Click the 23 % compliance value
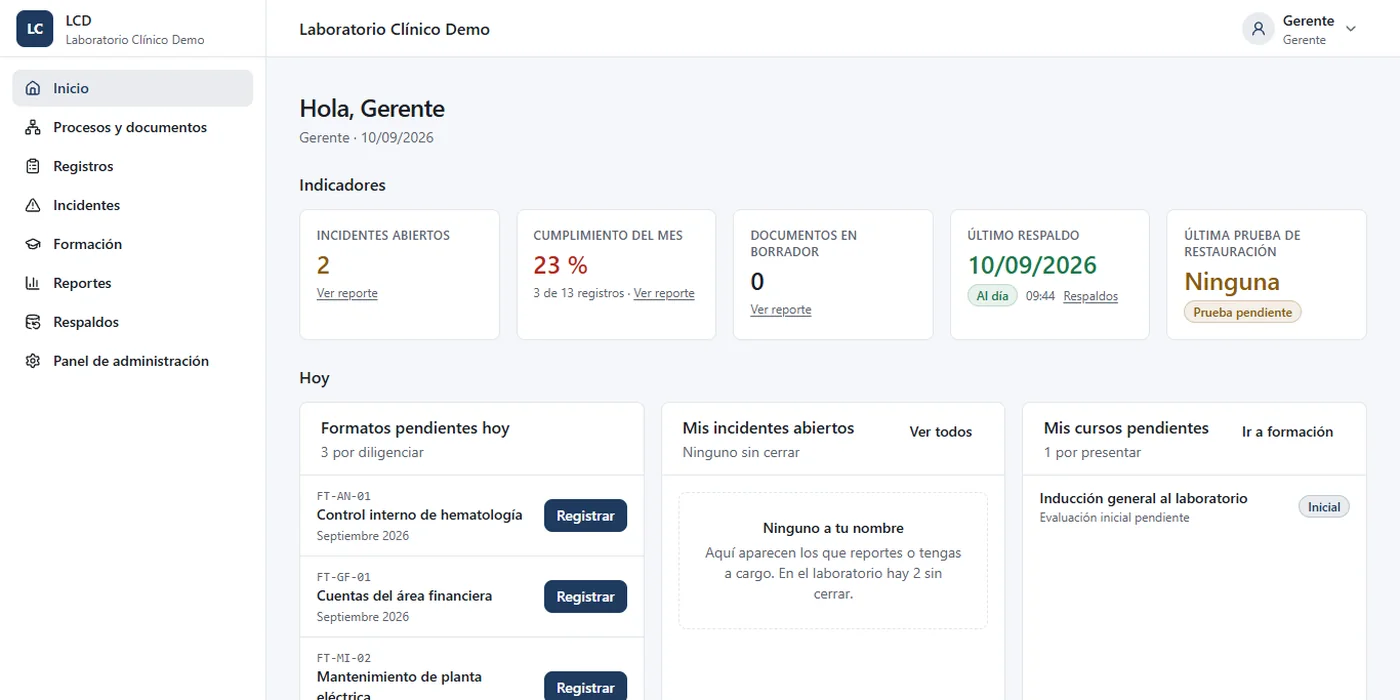The image size is (1400, 700). (561, 265)
